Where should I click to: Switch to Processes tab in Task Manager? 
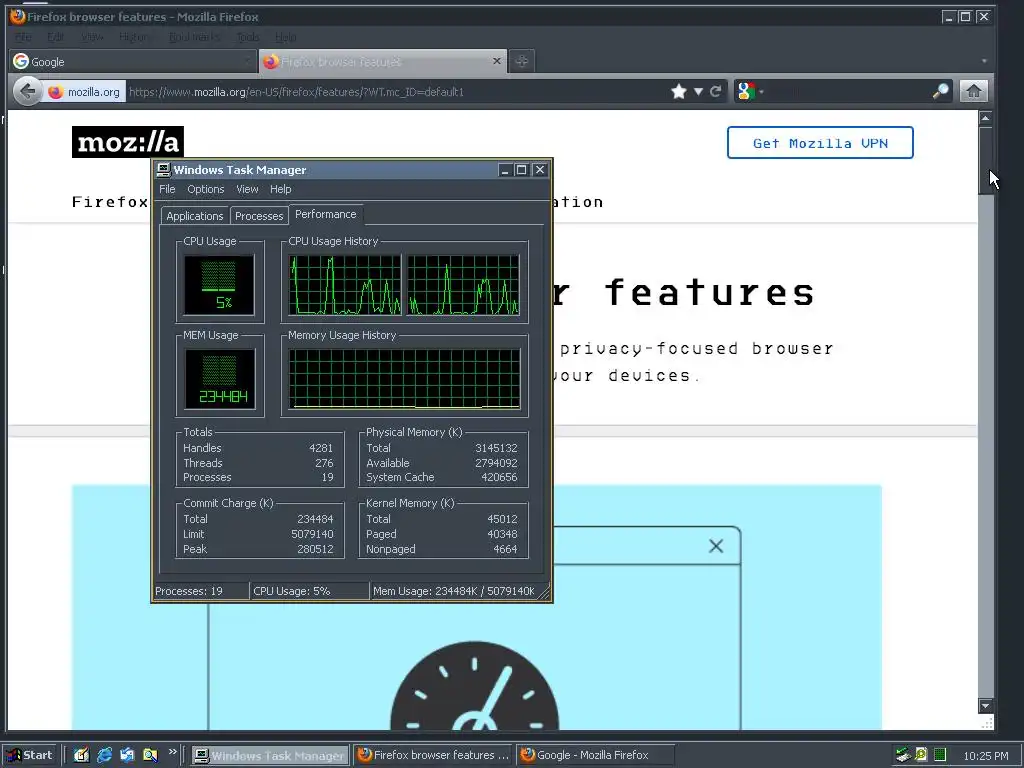pos(259,216)
